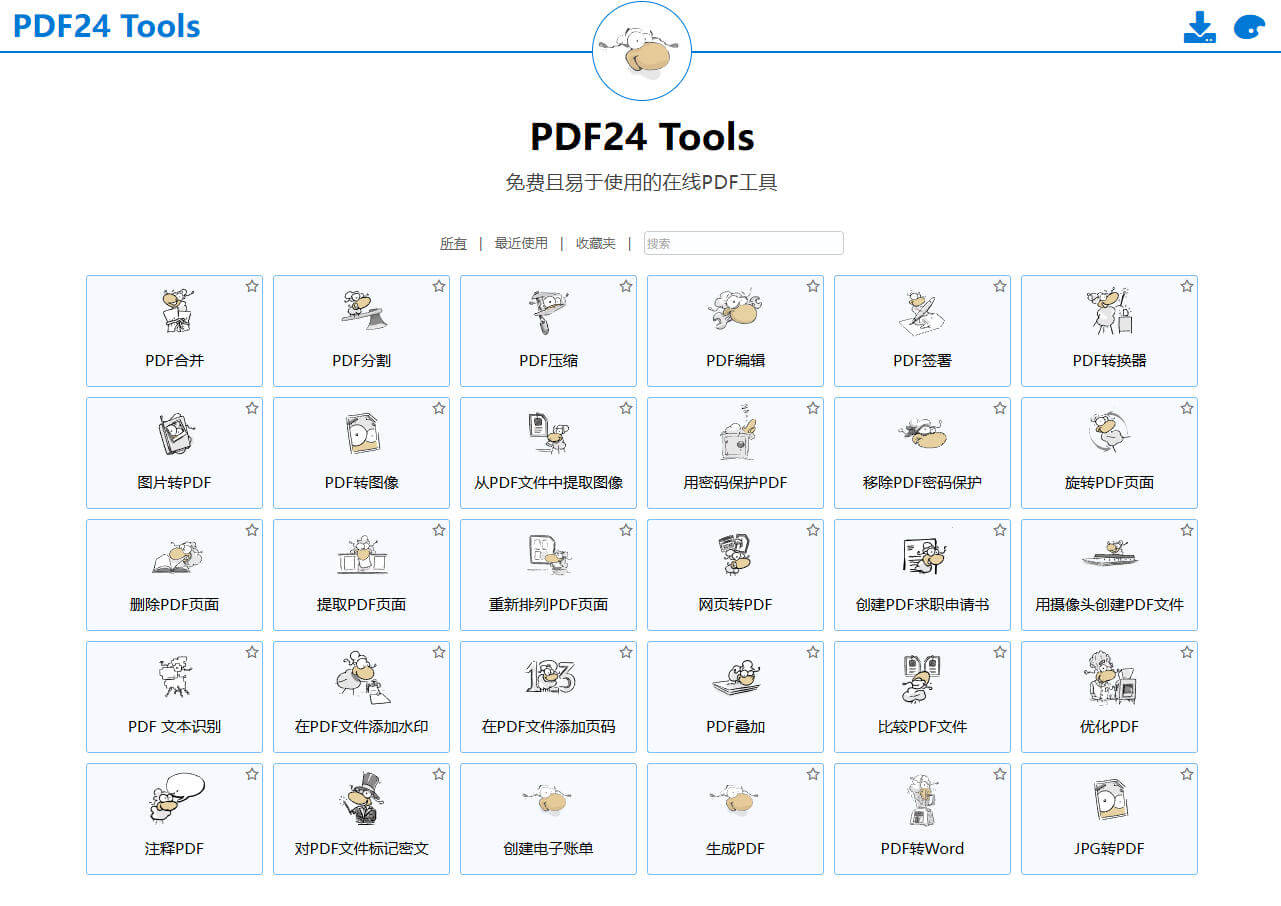
Task: Click the 删除PDF页面 icon
Action: point(175,556)
